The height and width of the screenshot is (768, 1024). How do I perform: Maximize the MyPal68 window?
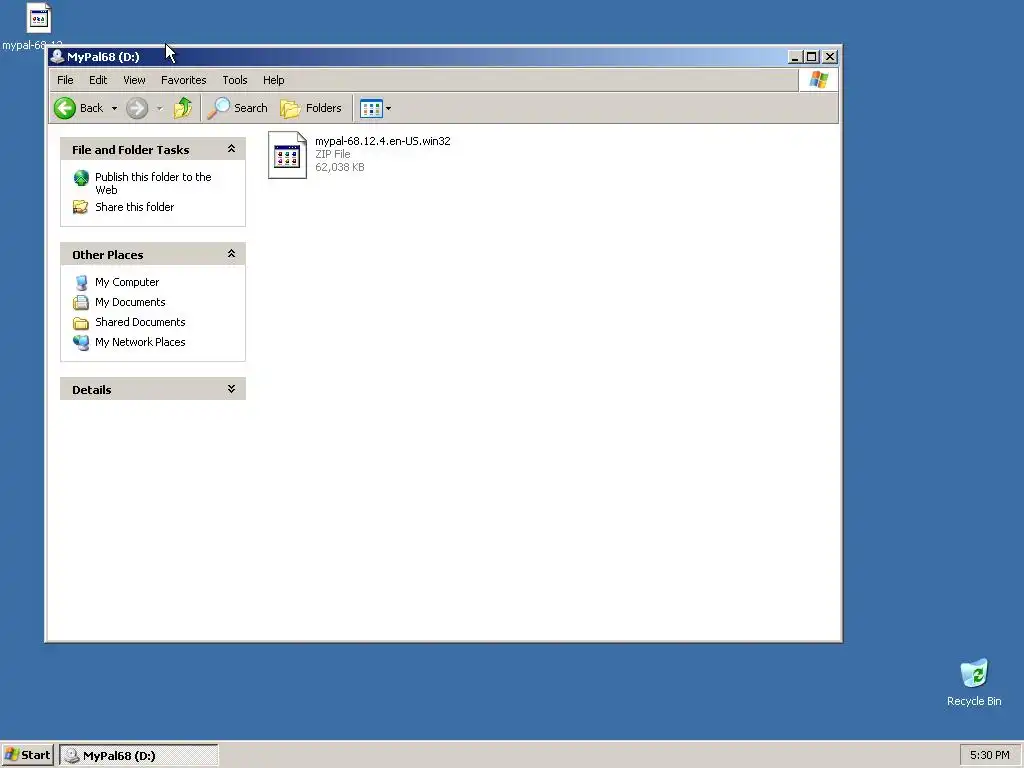point(812,57)
